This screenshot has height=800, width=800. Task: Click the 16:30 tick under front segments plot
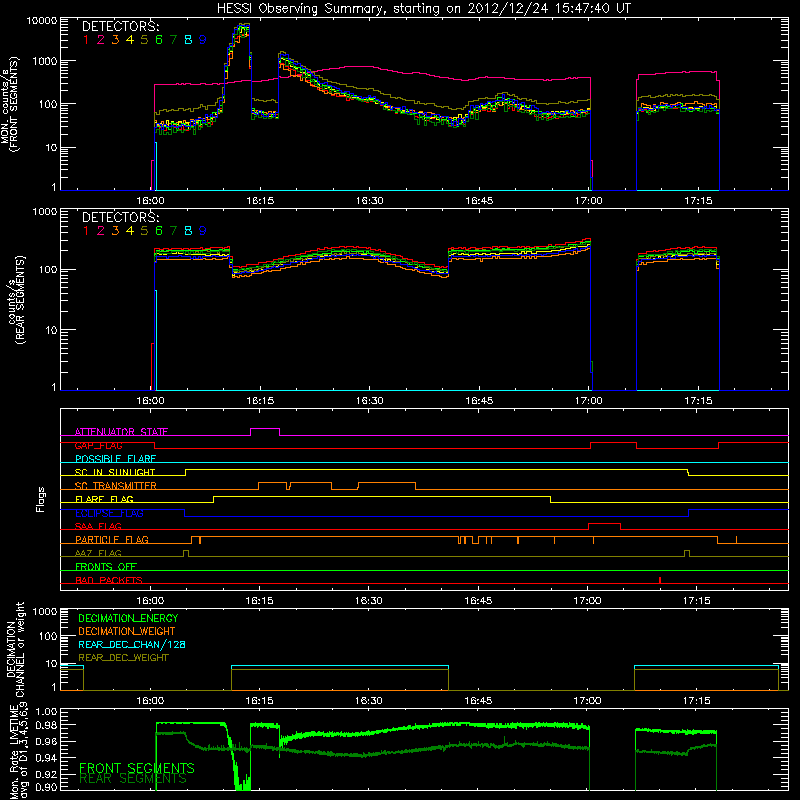point(369,201)
